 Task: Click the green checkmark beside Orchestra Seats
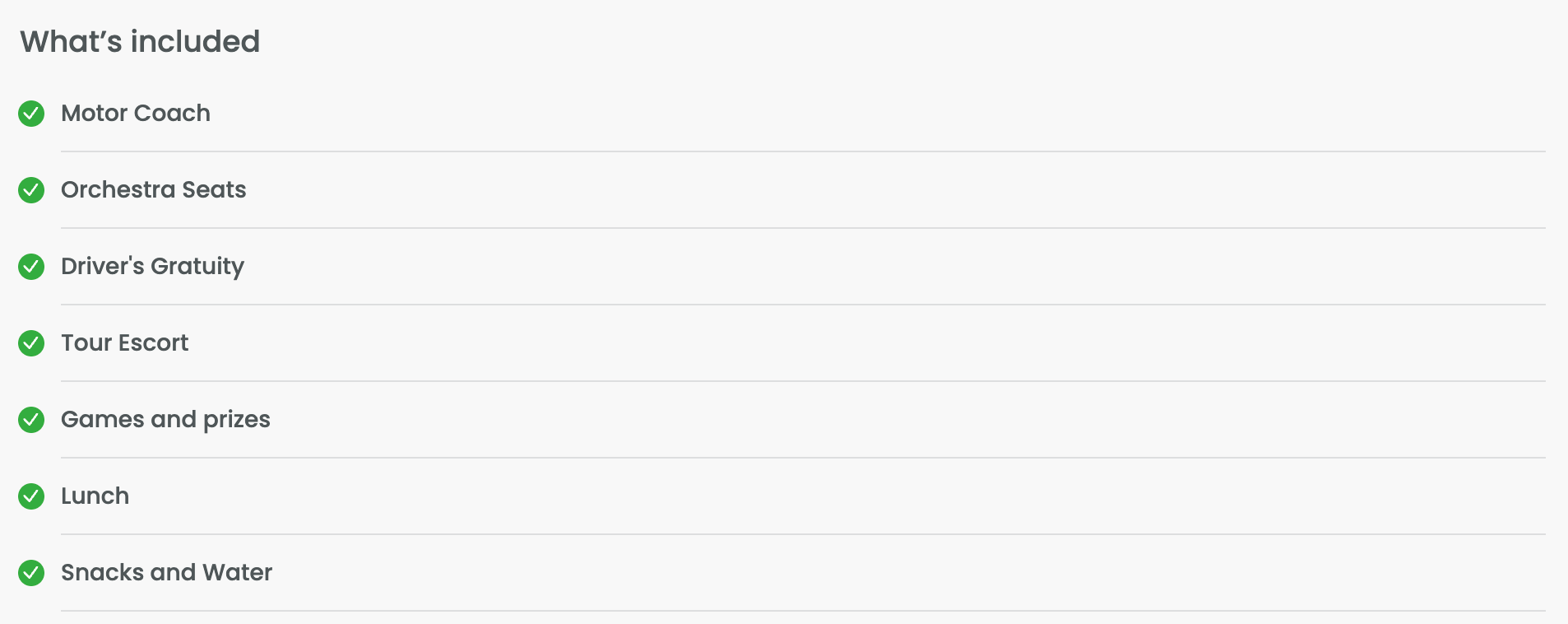click(31, 190)
